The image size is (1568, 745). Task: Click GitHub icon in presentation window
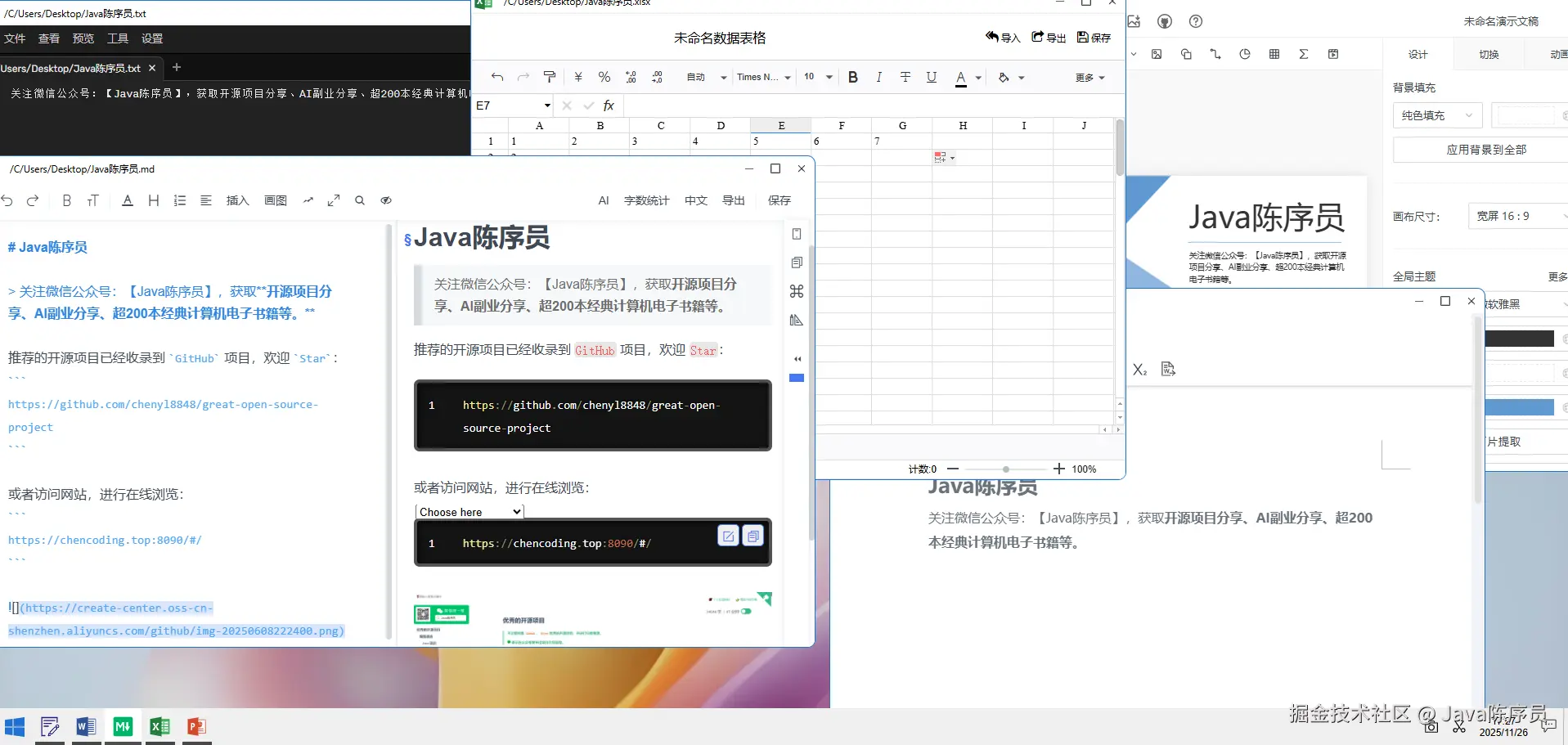[x=1165, y=21]
